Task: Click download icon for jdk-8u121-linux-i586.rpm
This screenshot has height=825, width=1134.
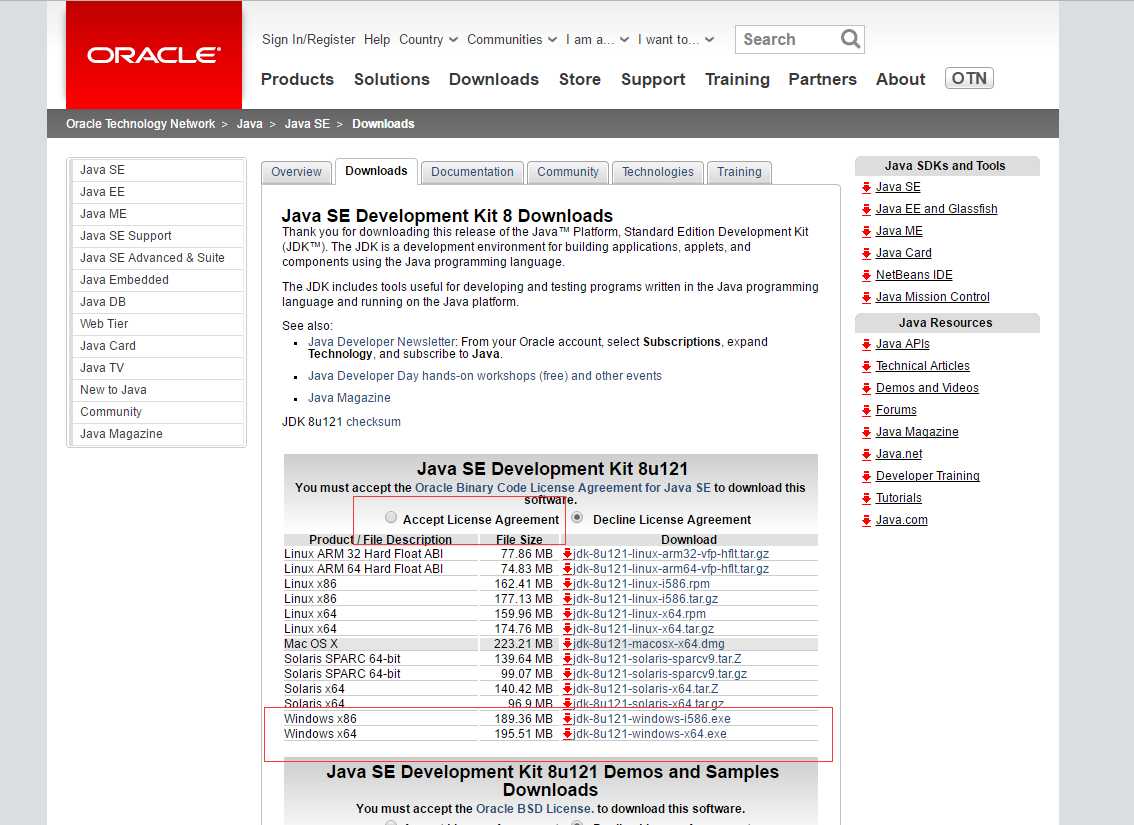Action: [568, 584]
